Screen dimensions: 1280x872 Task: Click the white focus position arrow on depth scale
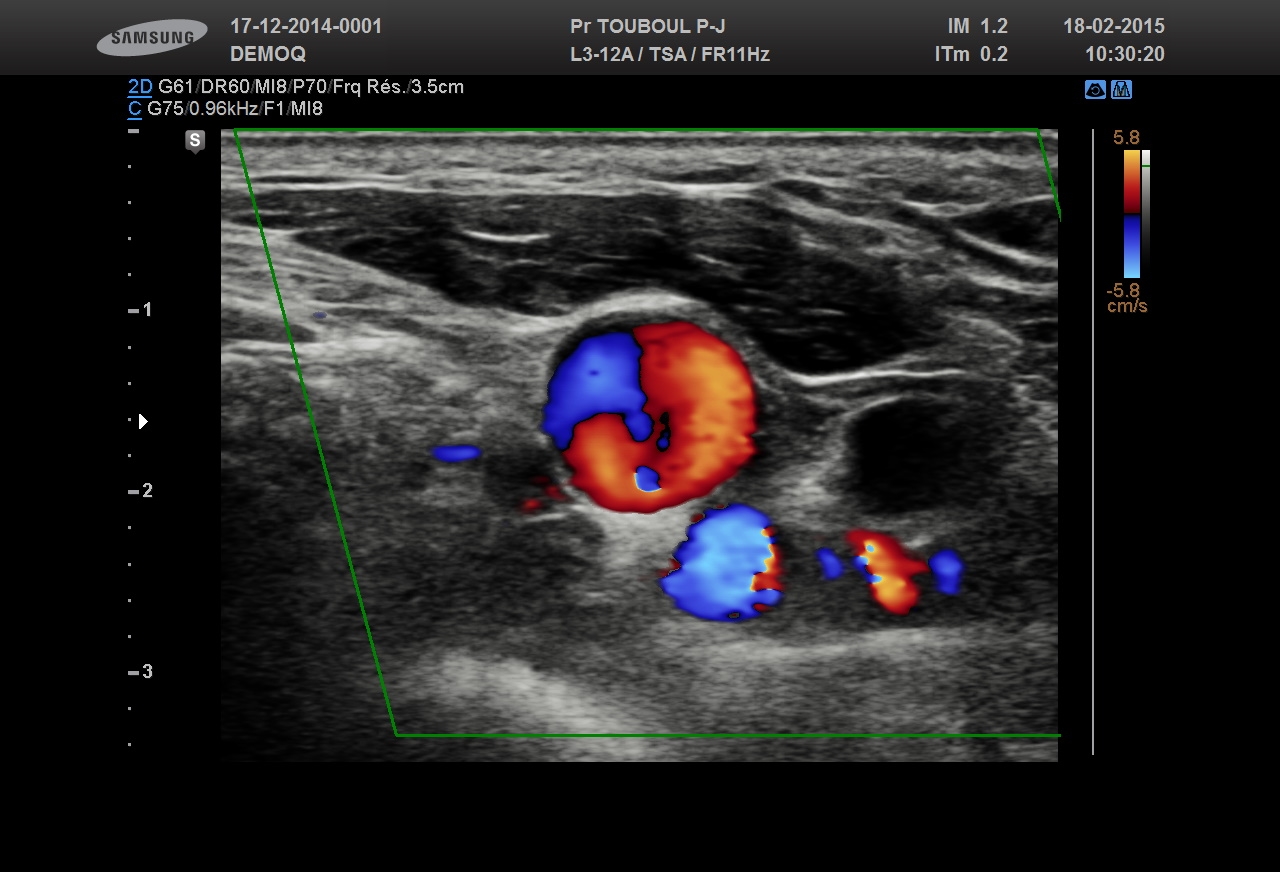[x=143, y=422]
